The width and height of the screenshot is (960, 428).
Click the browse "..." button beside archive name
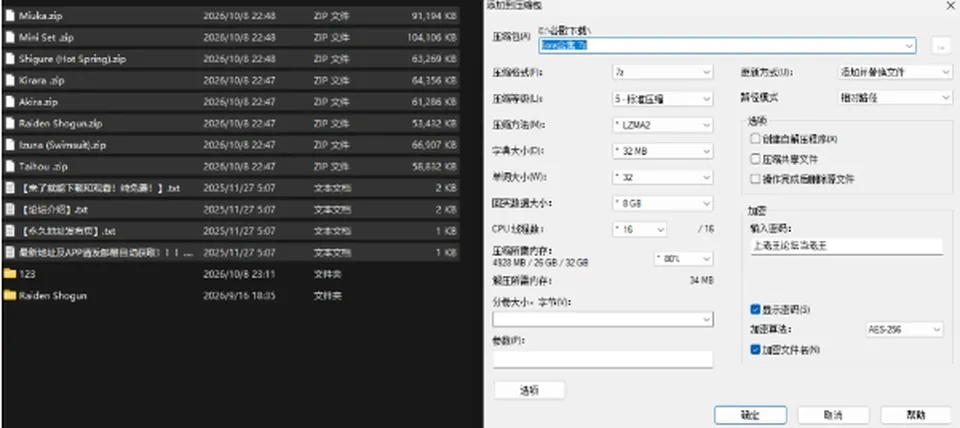click(941, 46)
